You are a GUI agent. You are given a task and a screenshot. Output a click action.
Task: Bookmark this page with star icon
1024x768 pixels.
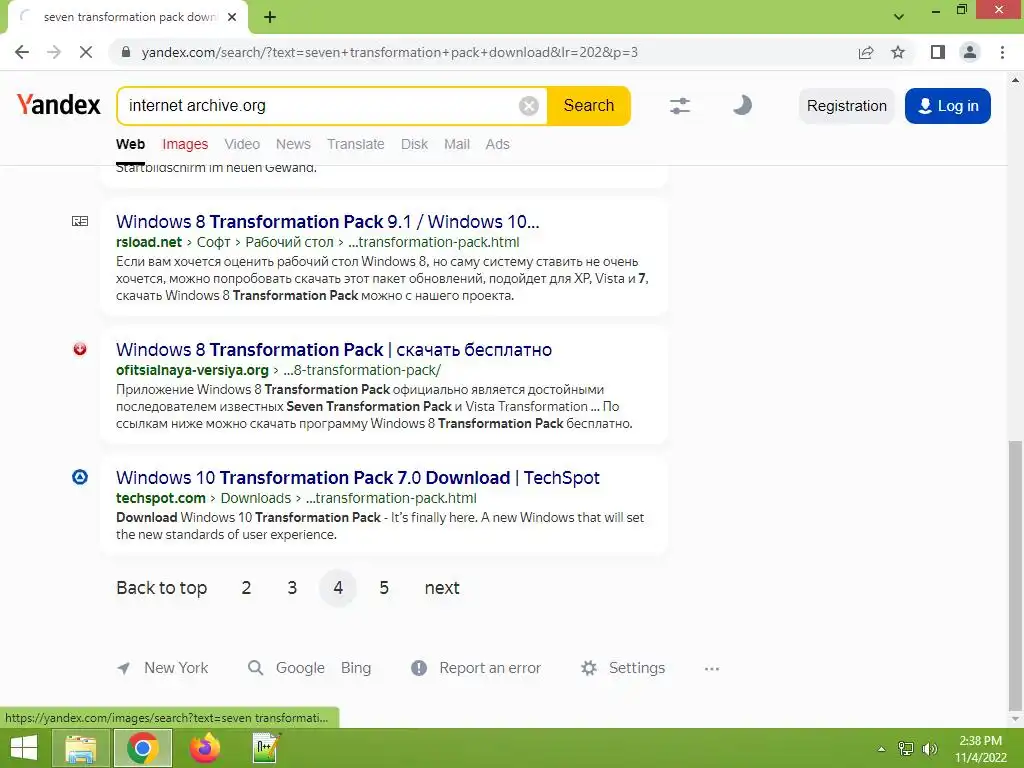pos(898,52)
